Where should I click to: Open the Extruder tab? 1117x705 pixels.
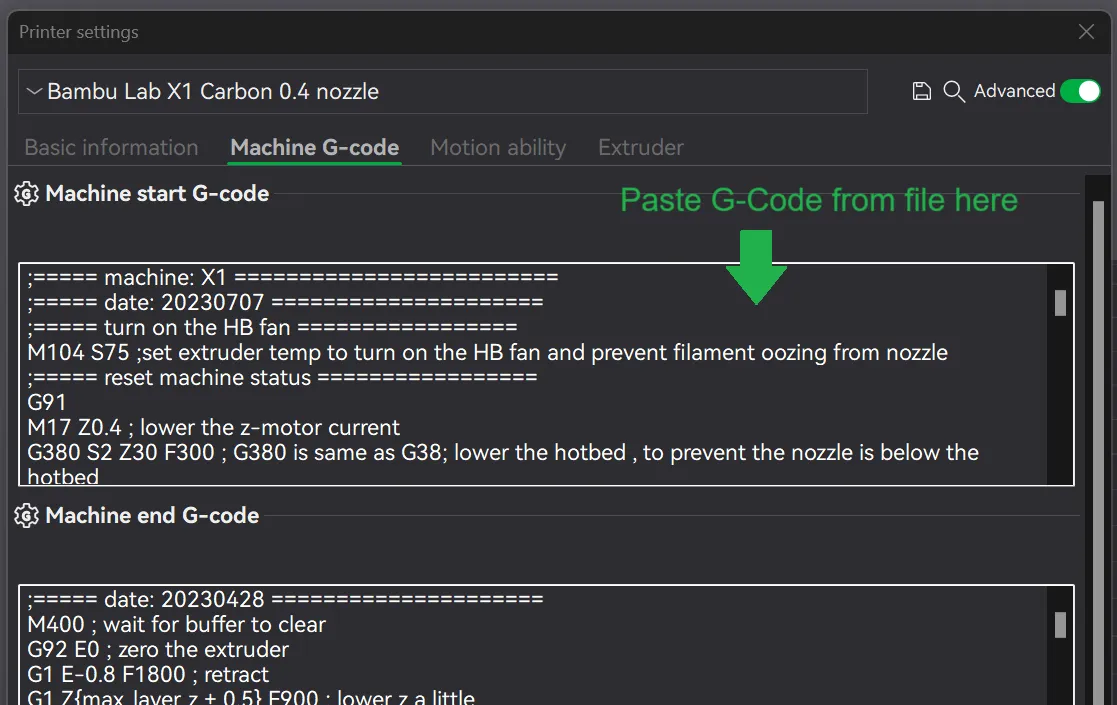point(640,148)
